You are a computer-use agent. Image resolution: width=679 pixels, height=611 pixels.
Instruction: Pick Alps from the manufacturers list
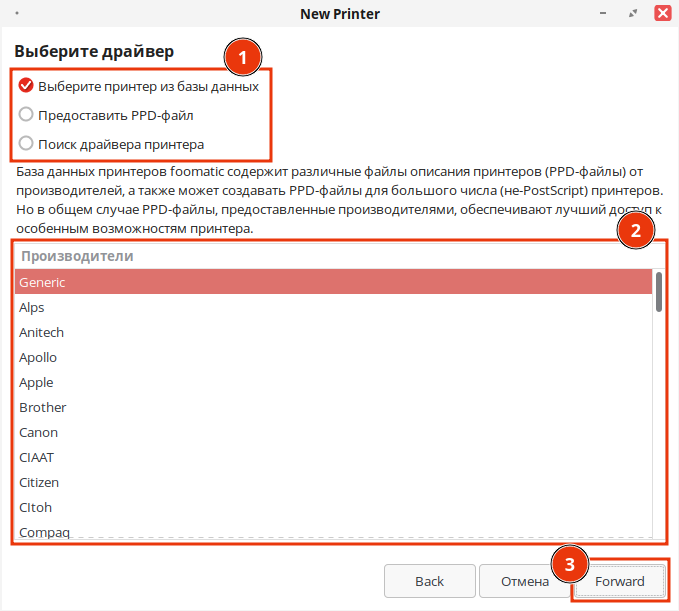point(32,307)
